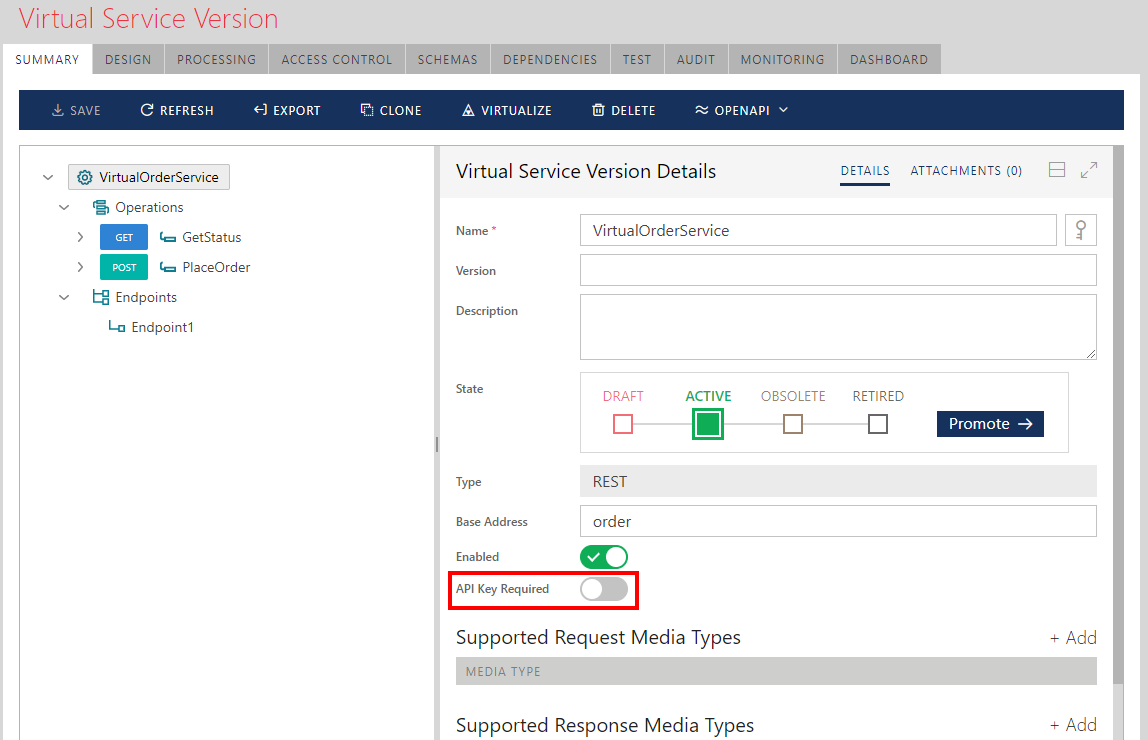Expand the GetStatus operation node
Image resolution: width=1148 pixels, height=740 pixels.
[81, 237]
